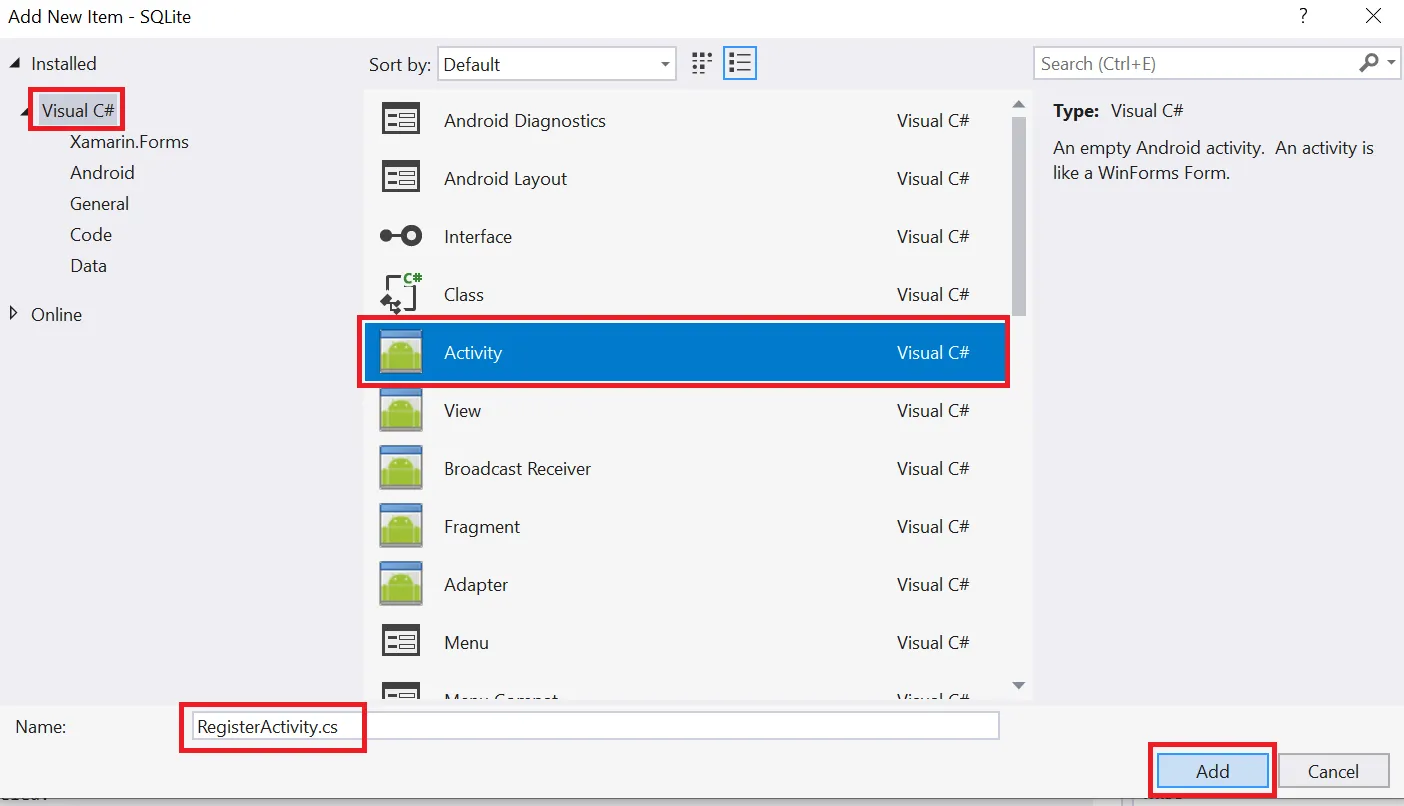Select the Activity android icon

click(x=401, y=352)
